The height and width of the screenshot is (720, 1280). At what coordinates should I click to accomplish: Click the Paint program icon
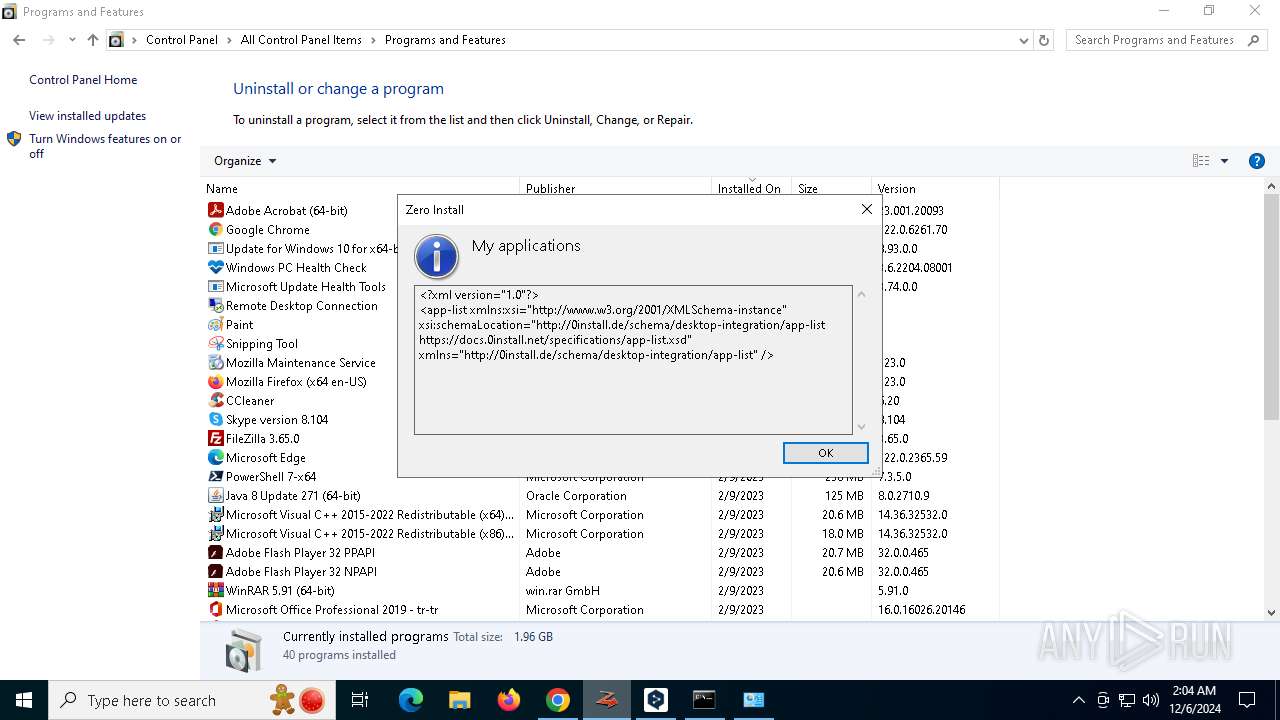[x=215, y=324]
